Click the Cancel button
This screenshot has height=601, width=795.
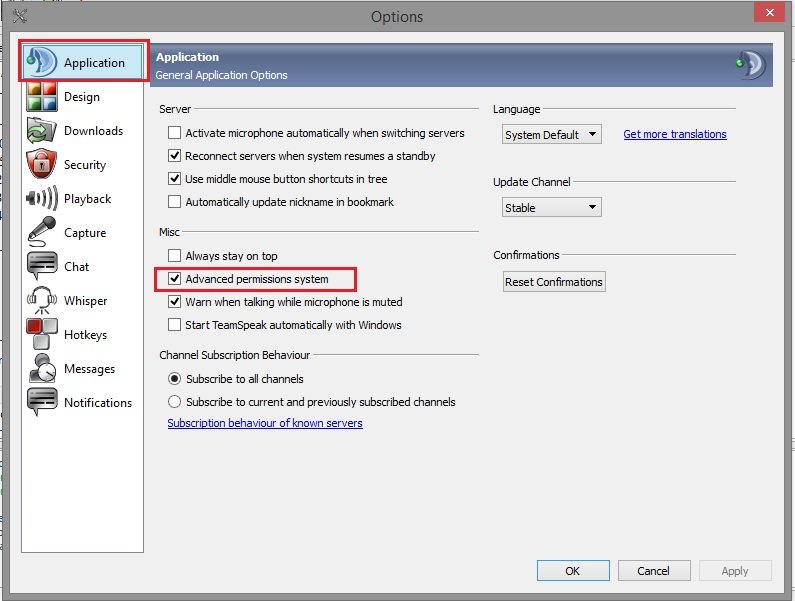point(654,571)
